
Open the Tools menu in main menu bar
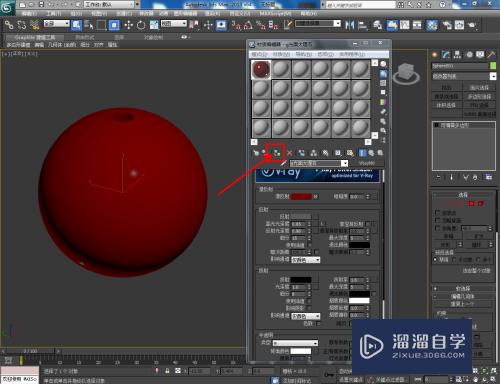(x=53, y=13)
